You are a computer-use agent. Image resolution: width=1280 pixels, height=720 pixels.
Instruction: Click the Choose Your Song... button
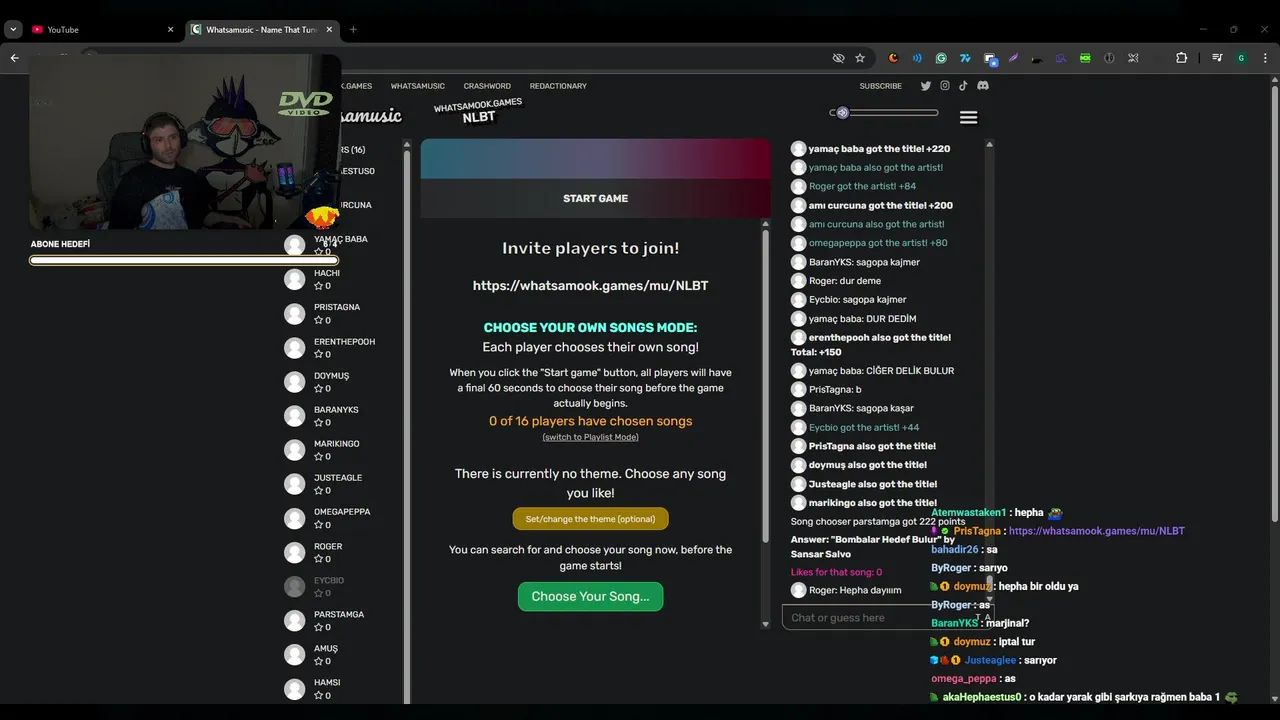[x=590, y=596]
